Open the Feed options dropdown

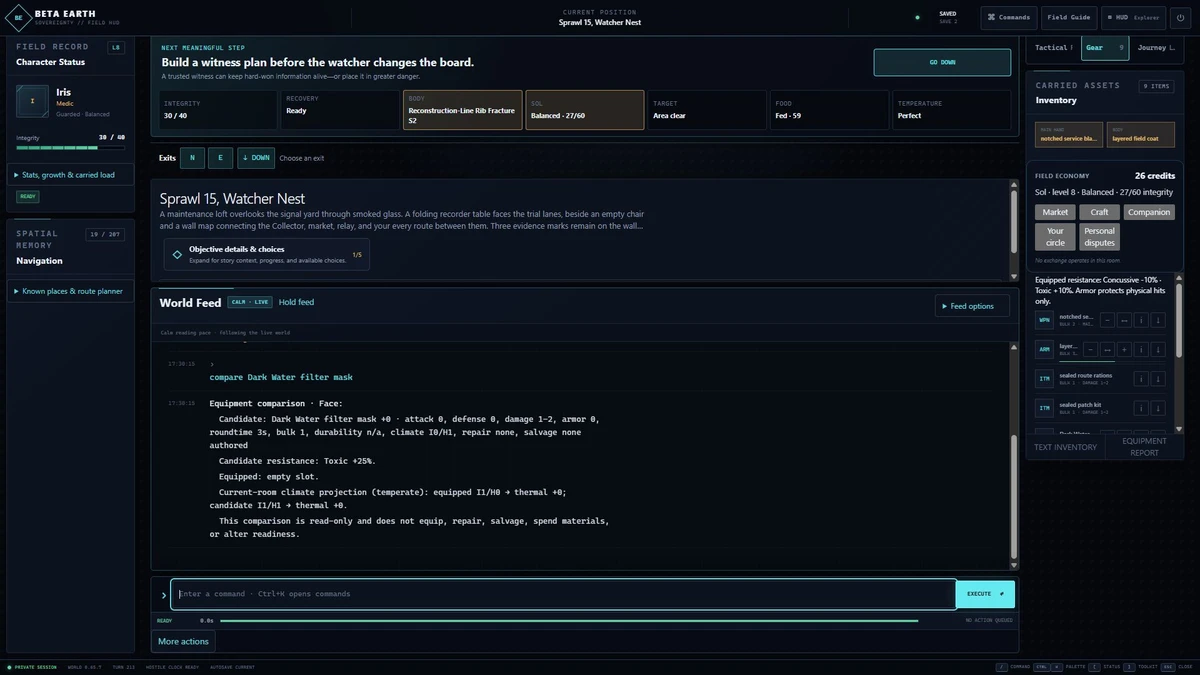pyautogui.click(x=972, y=306)
